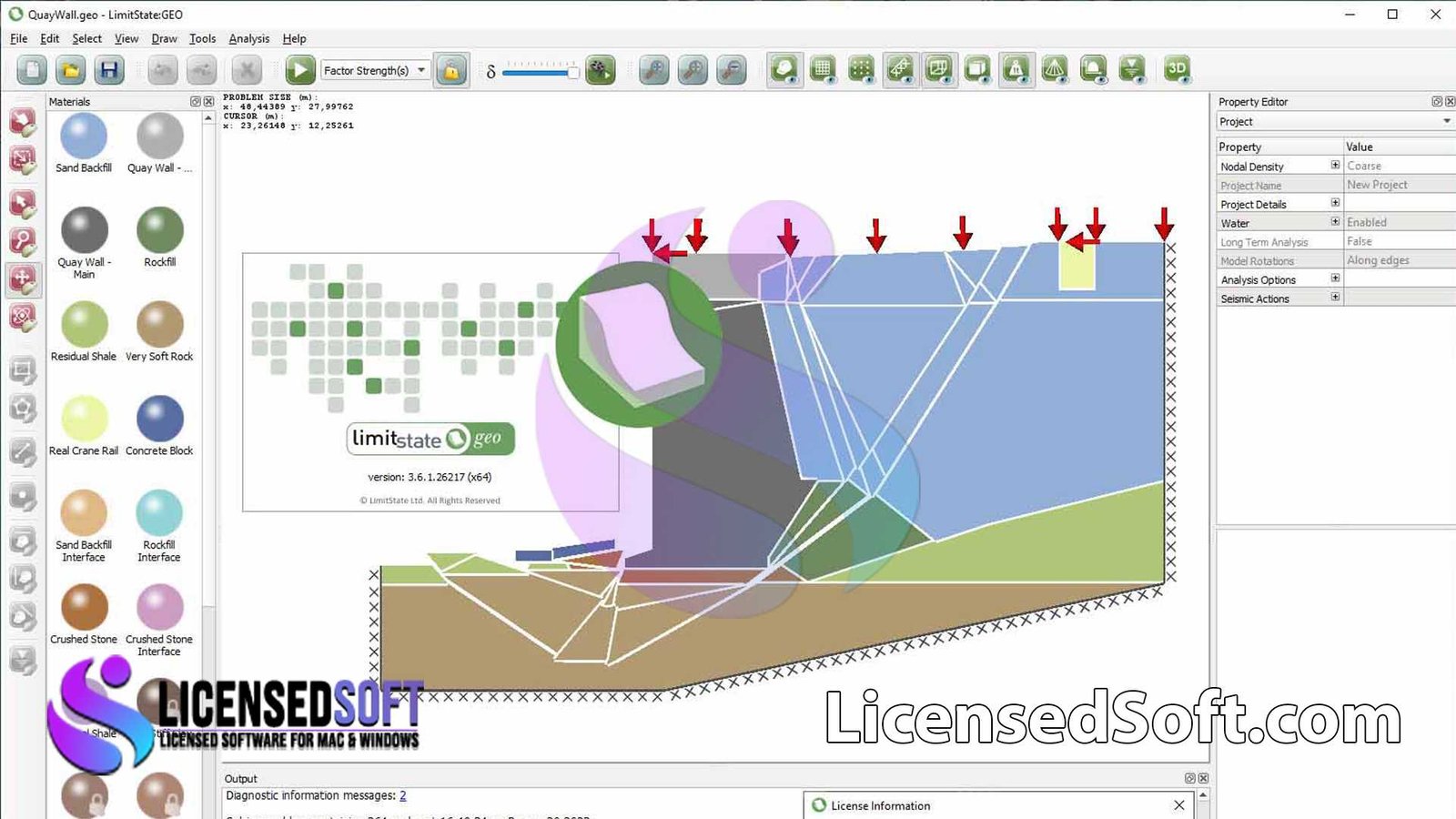Viewport: 1456px width, 819px height.
Task: Click the Nodal Density value Coarse
Action: pos(1400,166)
